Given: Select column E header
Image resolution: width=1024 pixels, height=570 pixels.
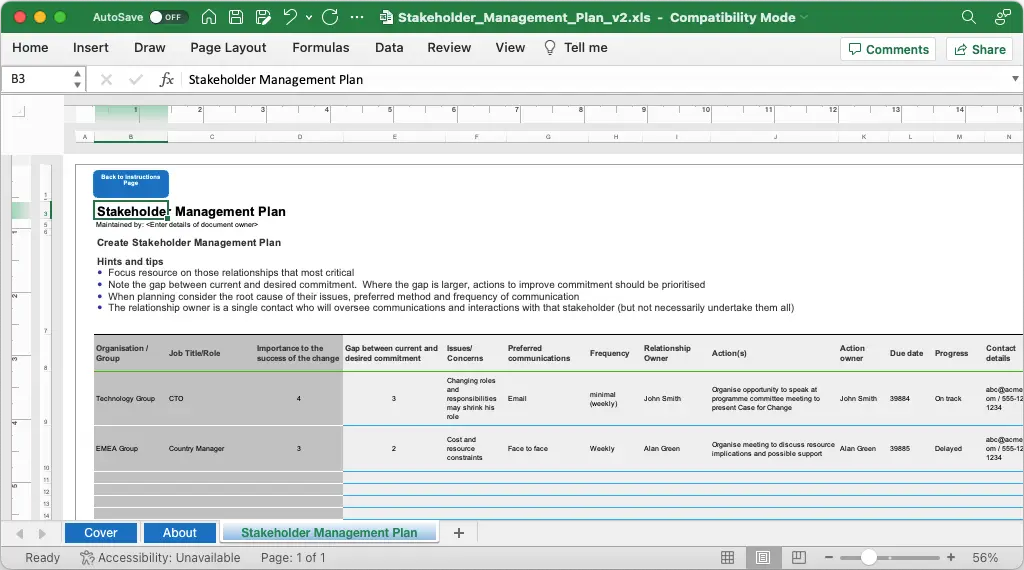Looking at the screenshot, I should [394, 137].
